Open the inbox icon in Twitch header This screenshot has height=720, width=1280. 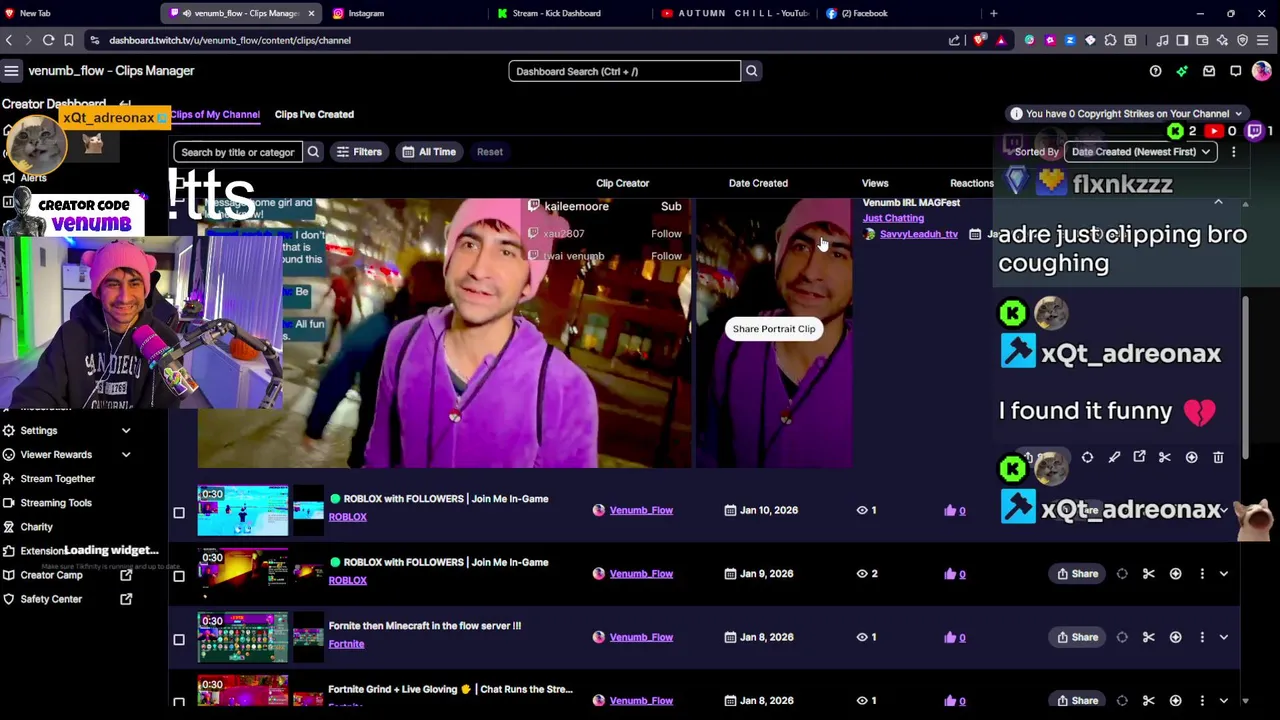point(1209,71)
